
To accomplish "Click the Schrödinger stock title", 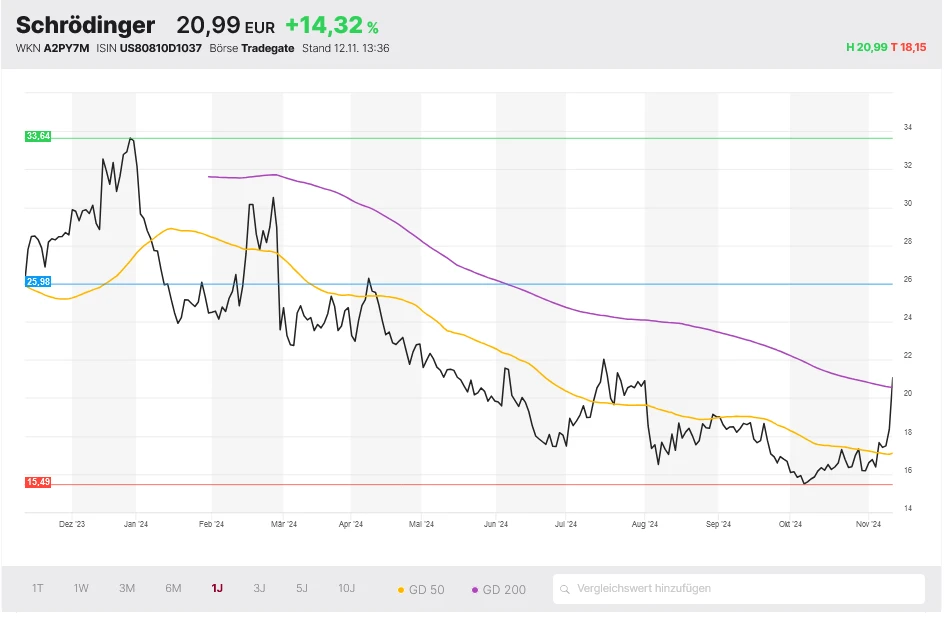I will point(86,26).
